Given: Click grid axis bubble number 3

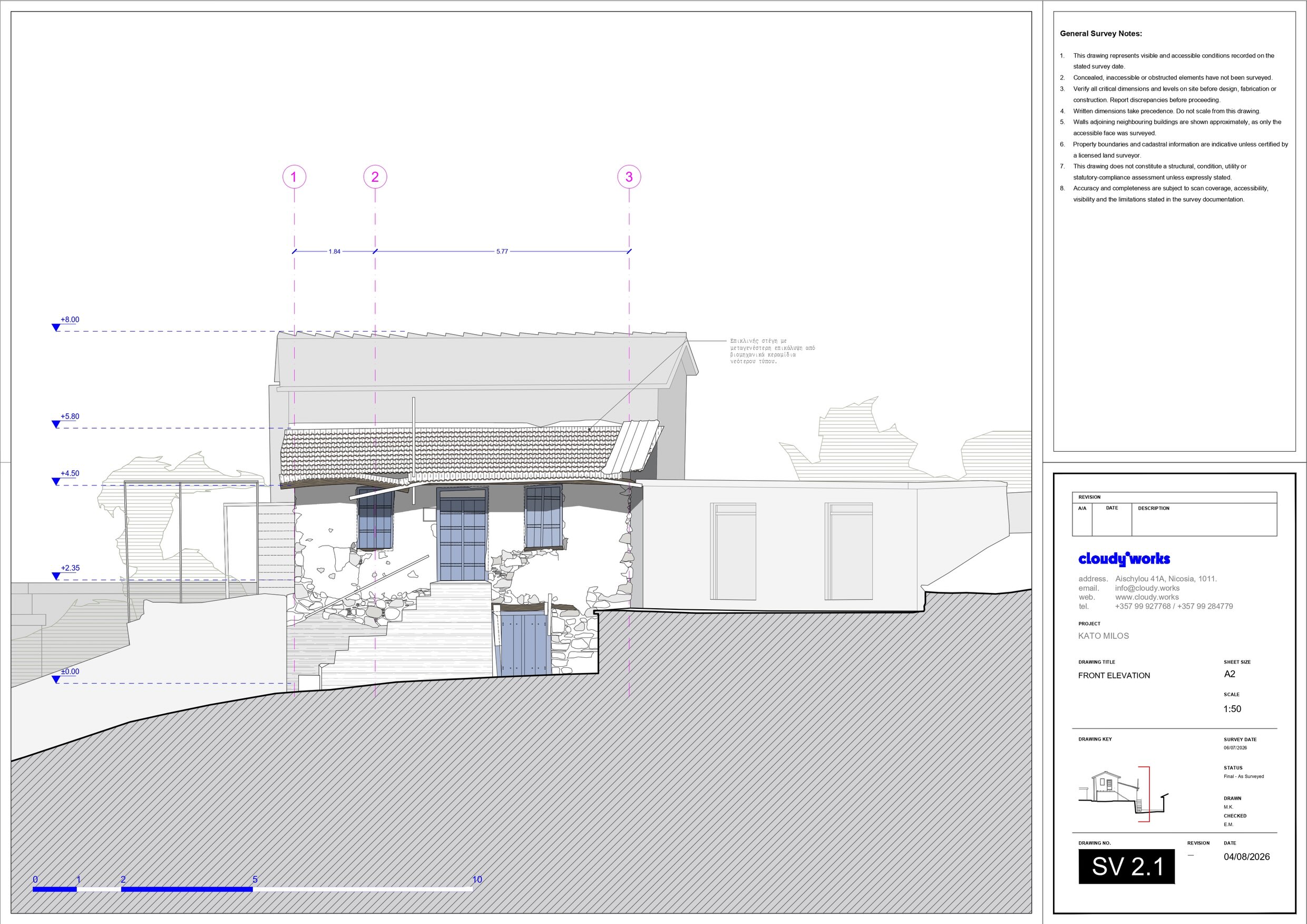Looking at the screenshot, I should tap(629, 177).
